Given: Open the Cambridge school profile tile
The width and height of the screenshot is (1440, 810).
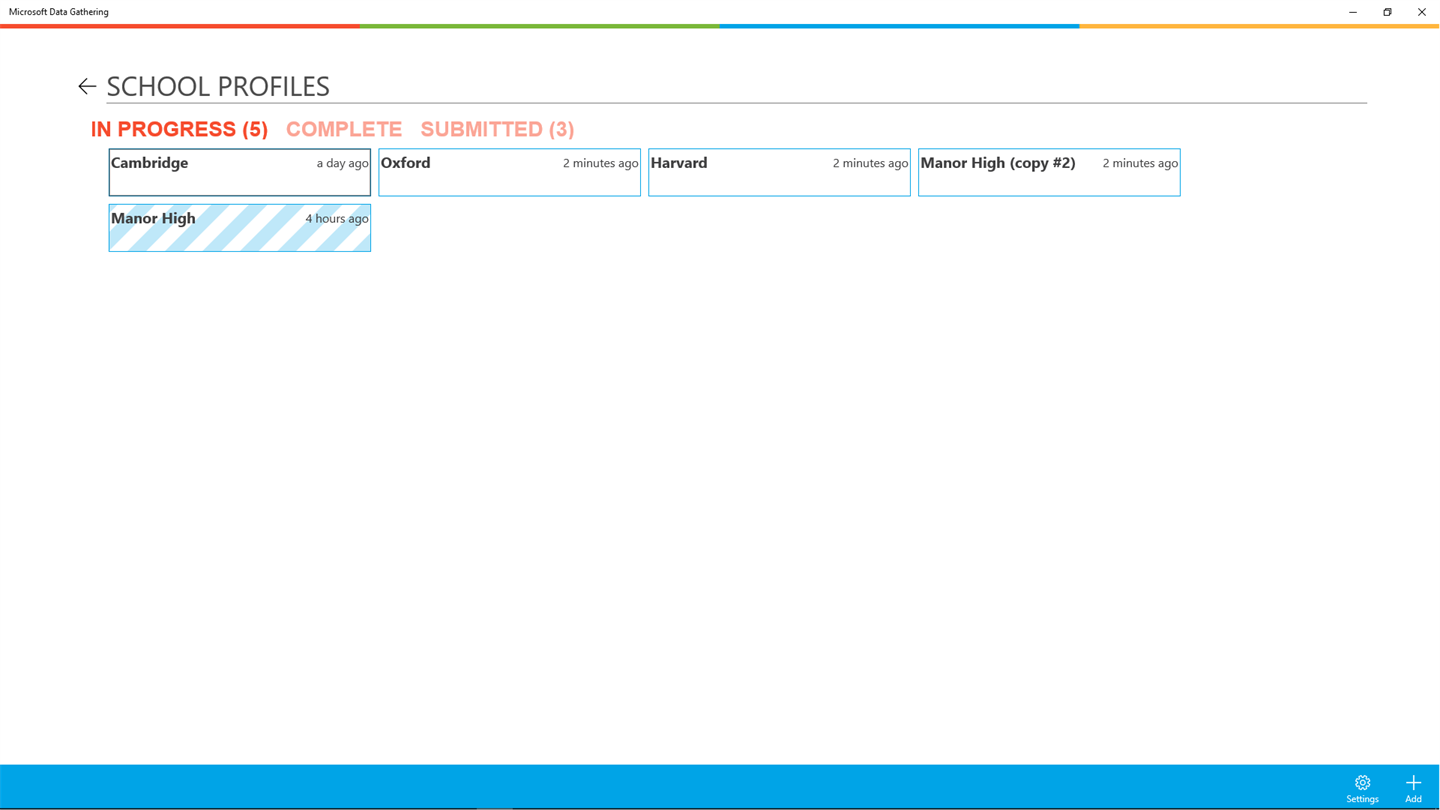Looking at the screenshot, I should 240,172.
